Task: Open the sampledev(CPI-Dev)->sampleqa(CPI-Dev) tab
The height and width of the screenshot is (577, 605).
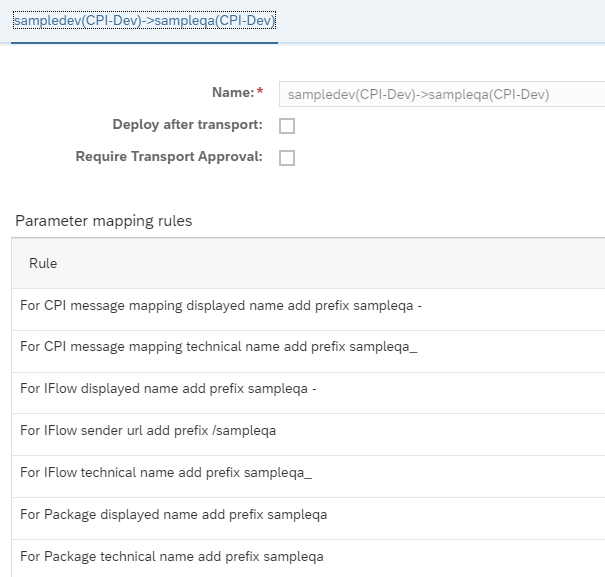Action: point(144,20)
